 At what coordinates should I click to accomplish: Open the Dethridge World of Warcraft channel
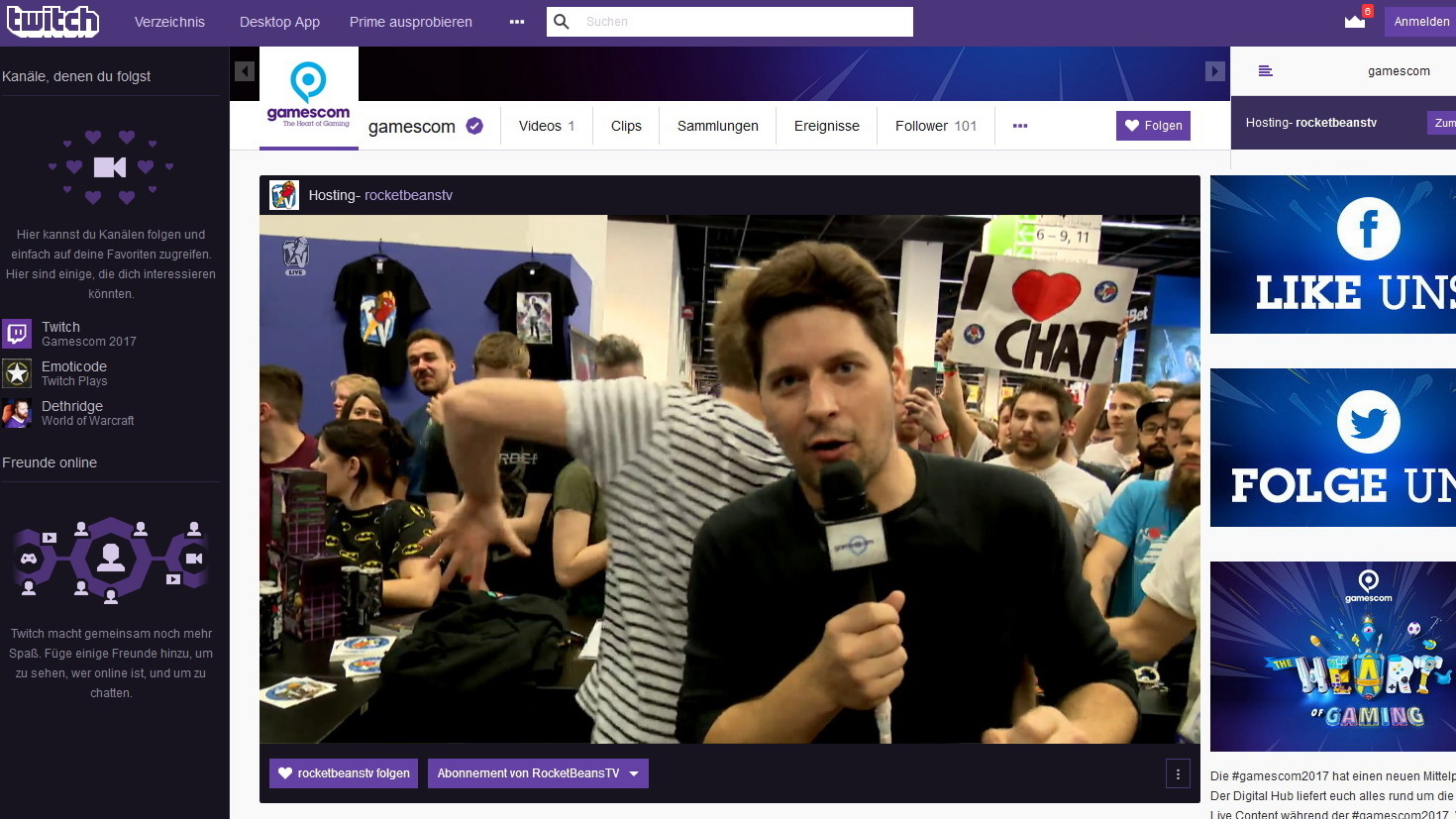[88, 413]
